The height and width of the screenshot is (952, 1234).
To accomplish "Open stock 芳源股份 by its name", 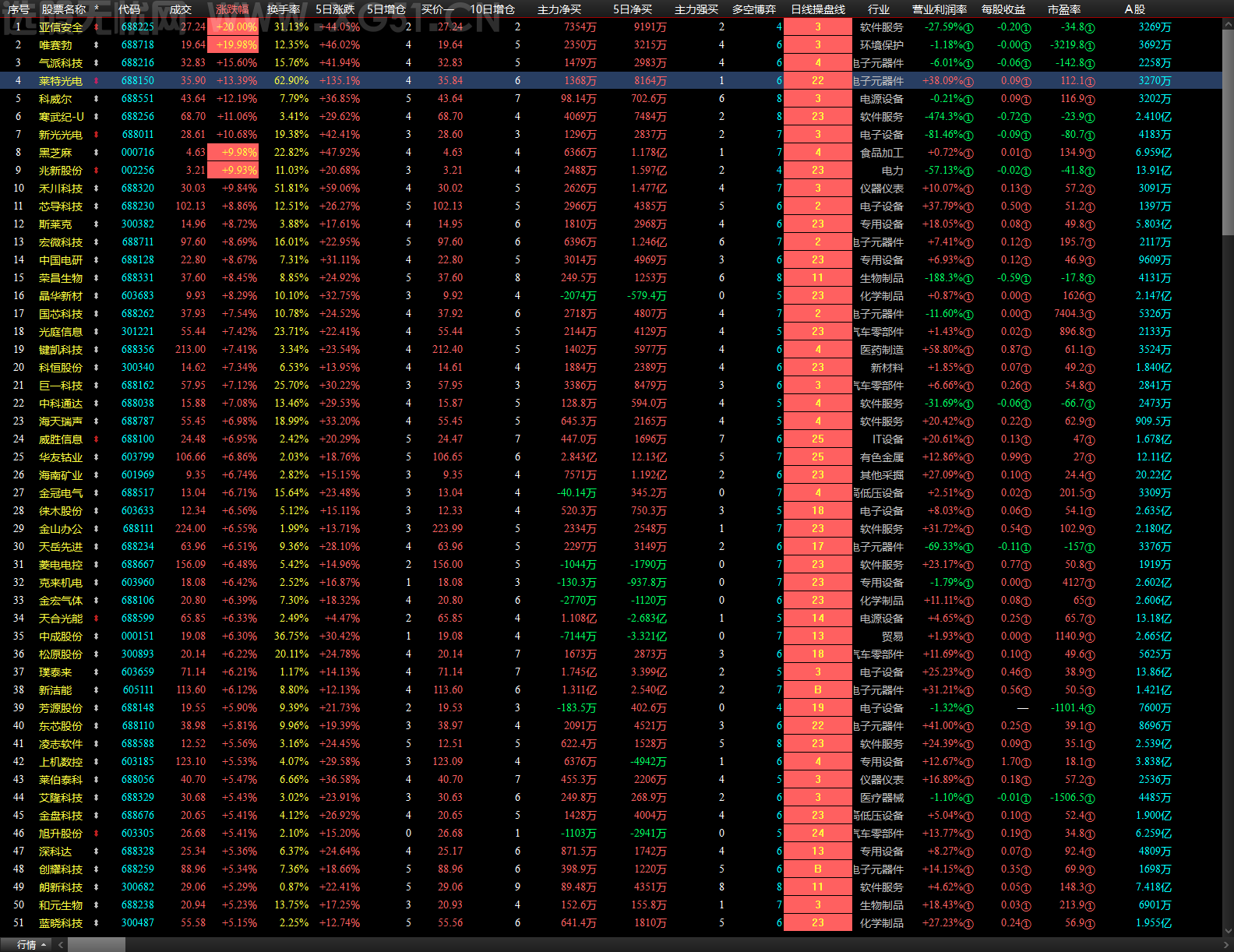I will [x=61, y=708].
